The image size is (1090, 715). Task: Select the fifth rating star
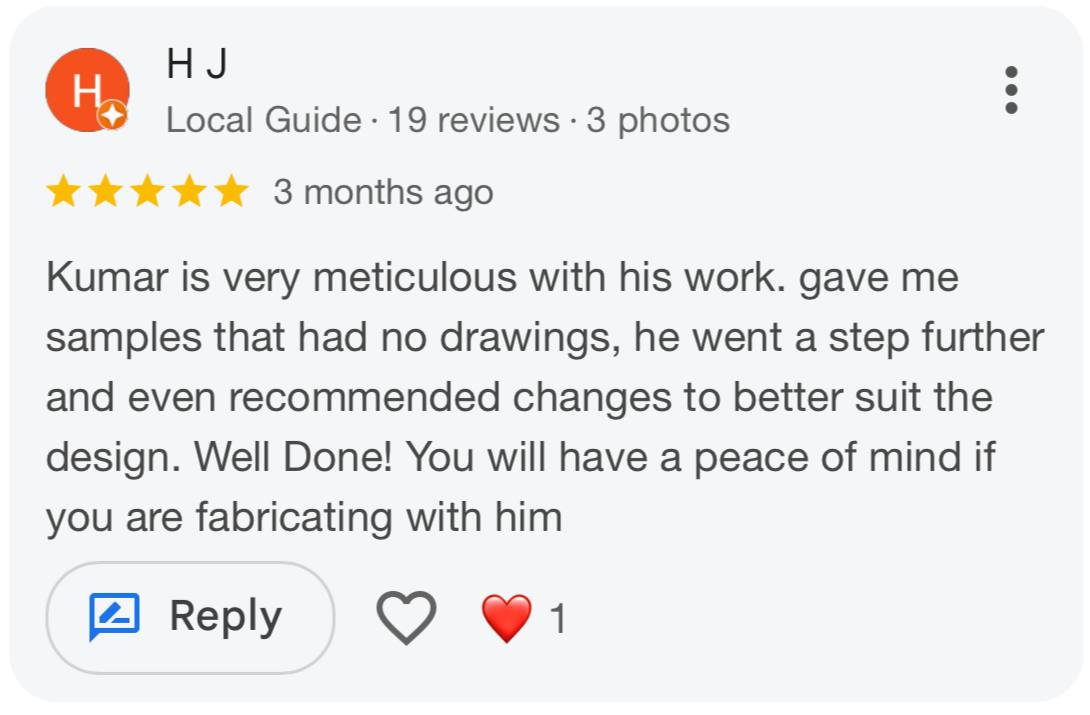pos(232,191)
